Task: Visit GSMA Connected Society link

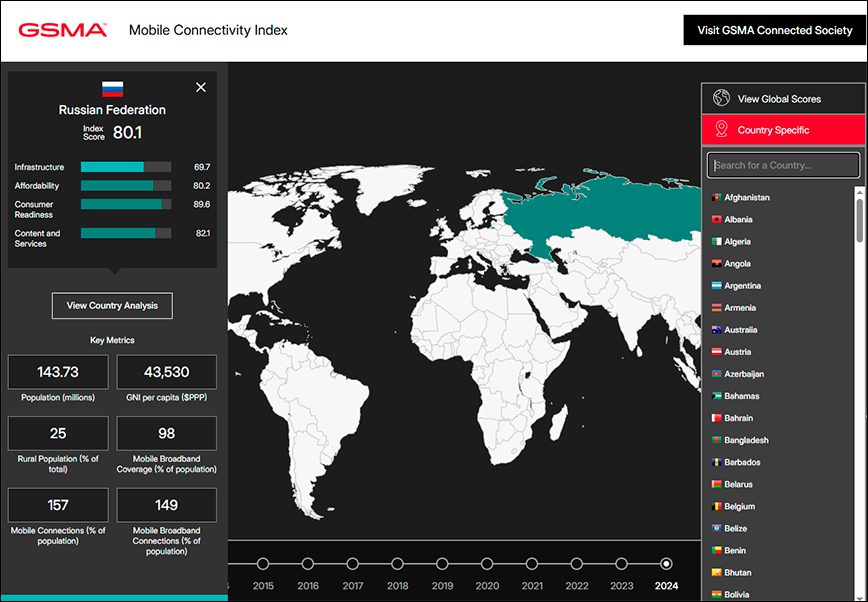Action: tap(774, 30)
